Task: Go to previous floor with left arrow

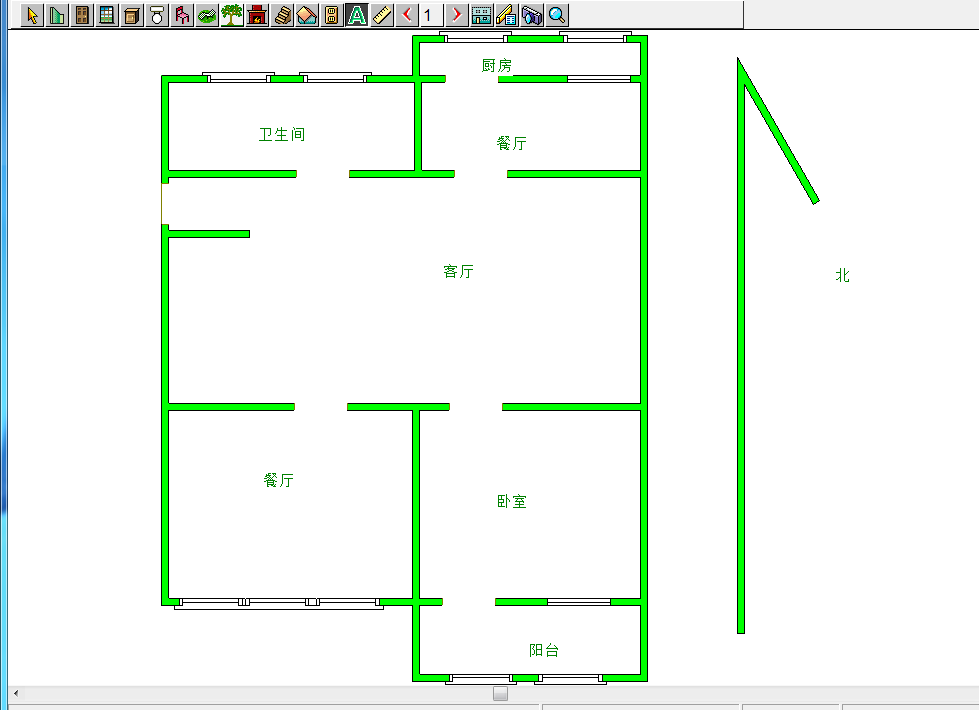Action: [x=407, y=15]
